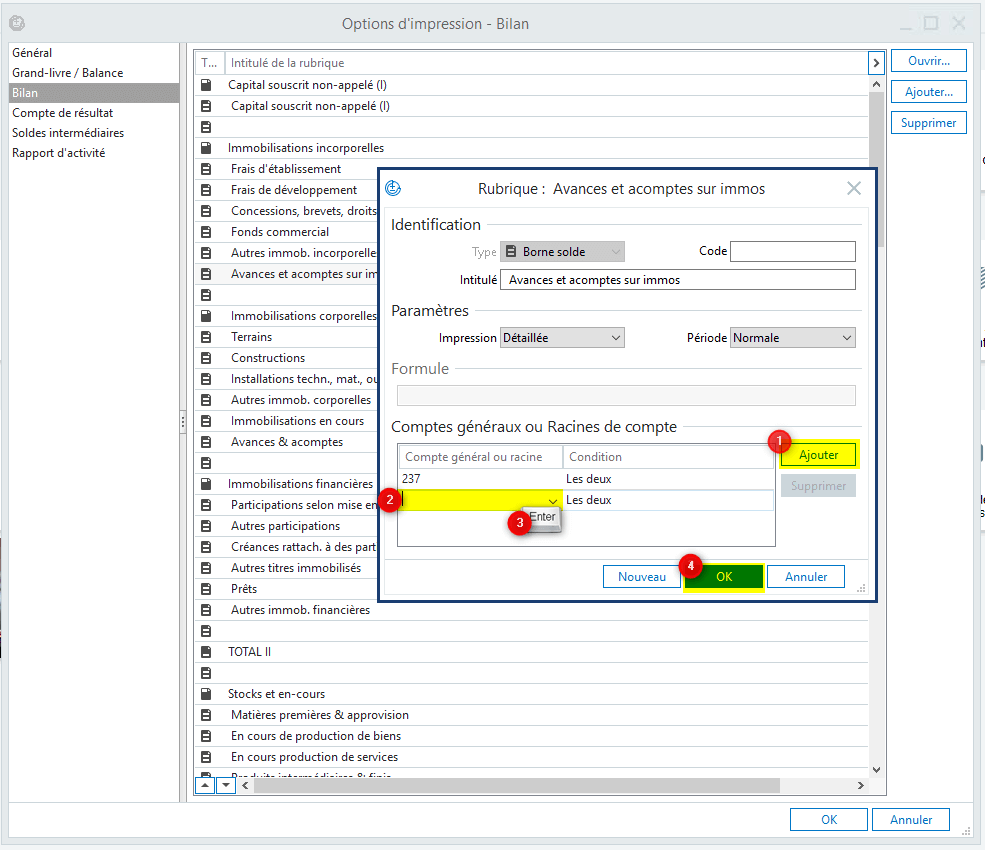Click the icon next to TOTAL II
985x850 pixels.
point(206,652)
